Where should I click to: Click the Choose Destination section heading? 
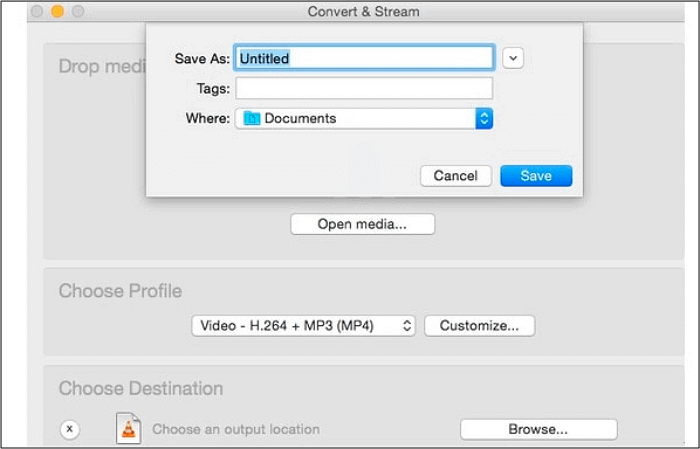pos(140,388)
